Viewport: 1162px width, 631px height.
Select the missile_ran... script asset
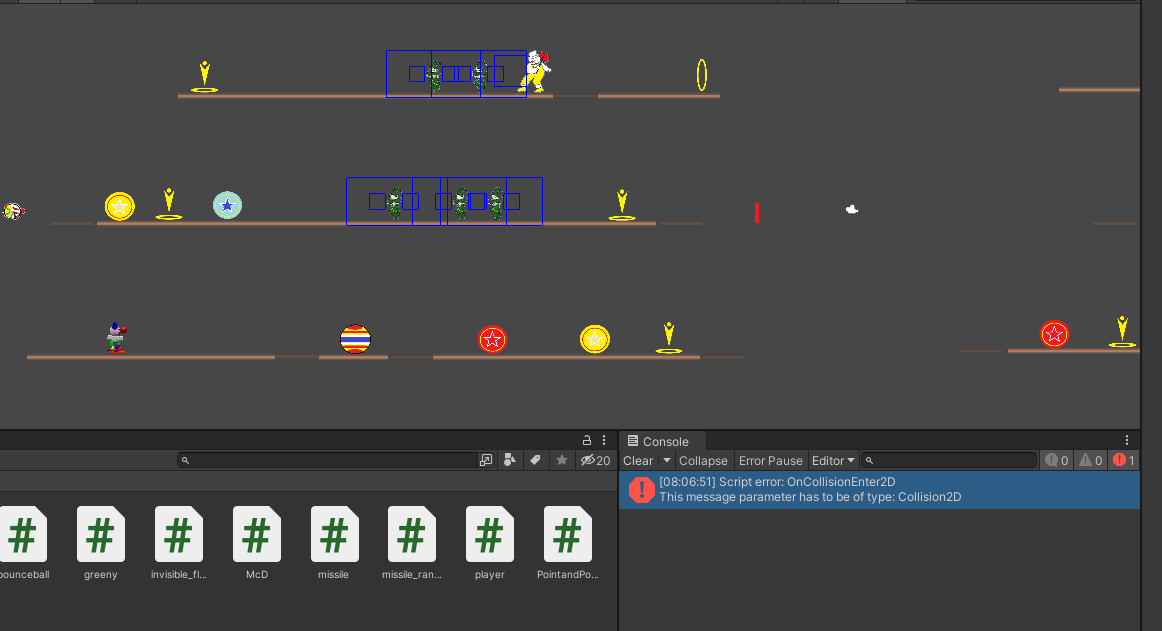click(412, 544)
